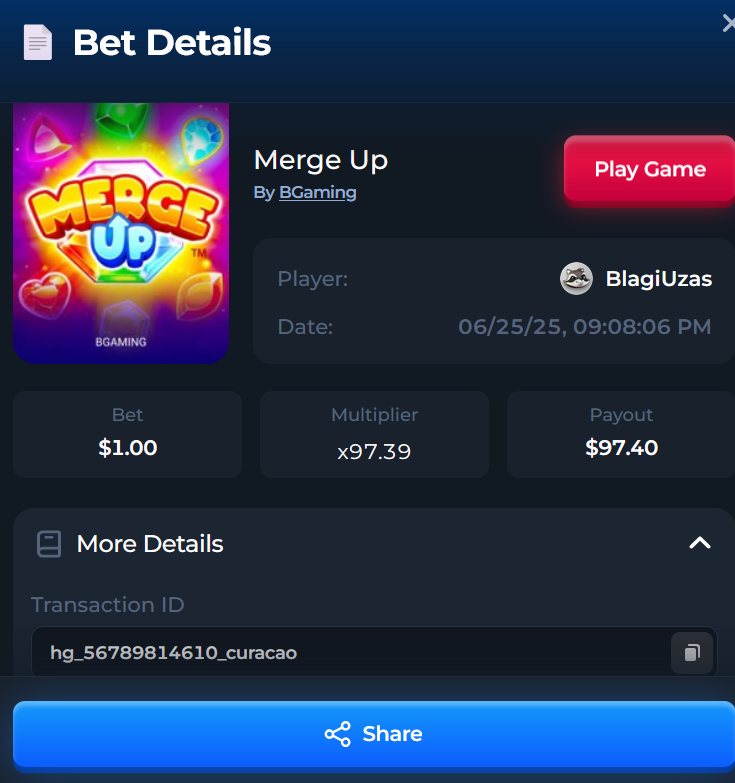Click the More Details book icon

[49, 544]
